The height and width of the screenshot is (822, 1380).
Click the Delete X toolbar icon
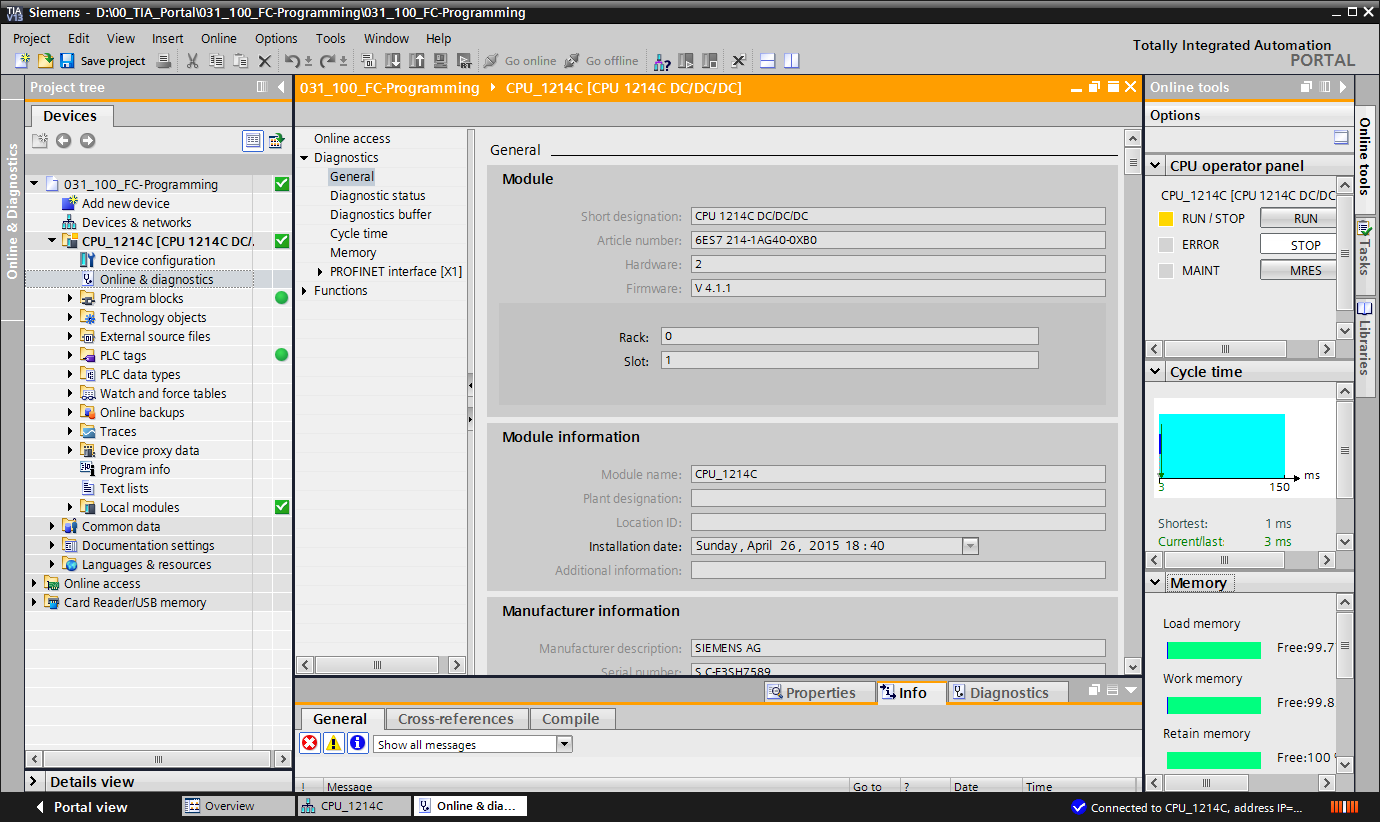(265, 61)
